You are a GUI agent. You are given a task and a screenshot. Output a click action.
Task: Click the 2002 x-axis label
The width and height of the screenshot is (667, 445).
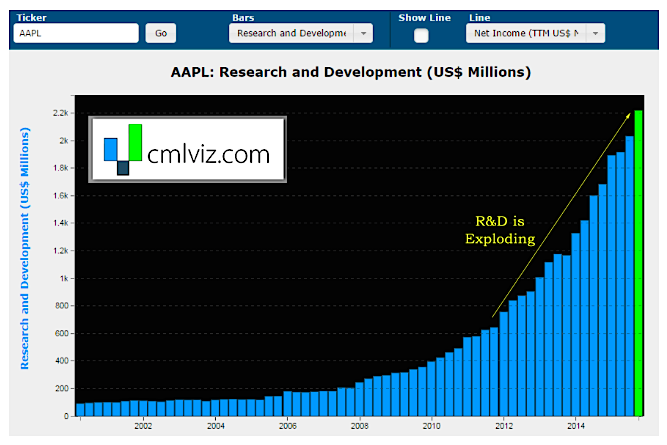point(143,426)
